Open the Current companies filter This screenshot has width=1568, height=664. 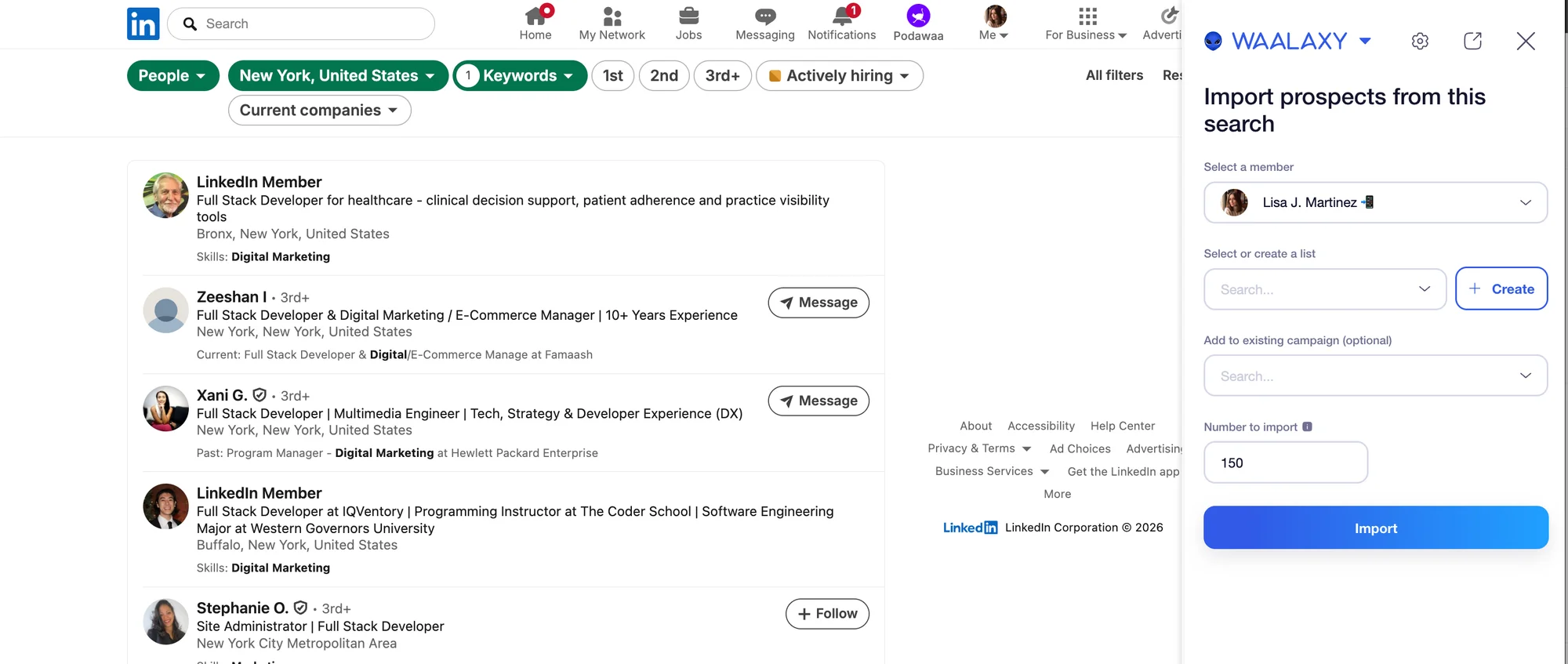tap(319, 111)
